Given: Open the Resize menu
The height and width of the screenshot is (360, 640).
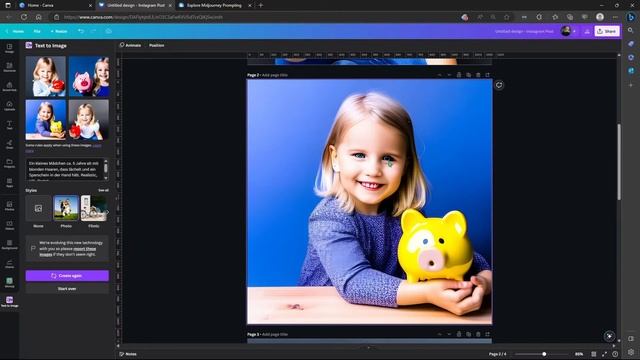Looking at the screenshot, I should coord(59,31).
